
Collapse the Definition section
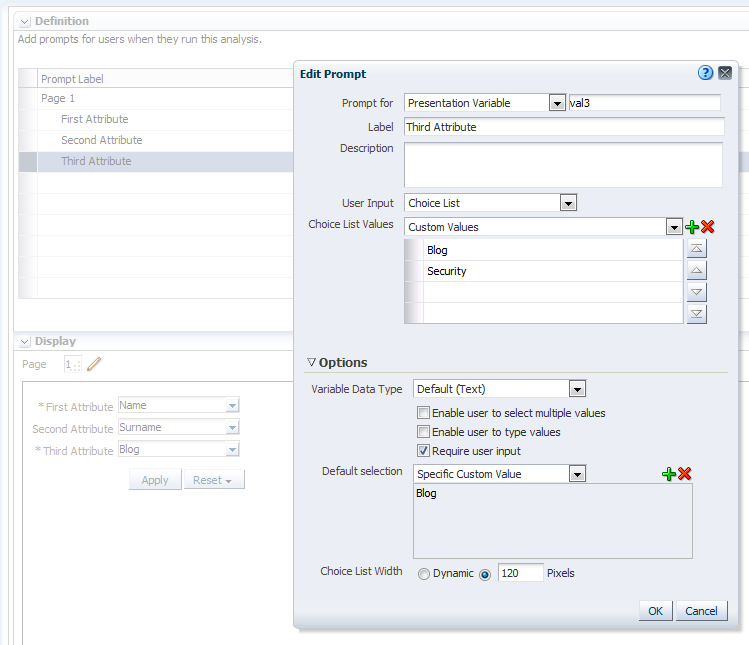click(25, 22)
